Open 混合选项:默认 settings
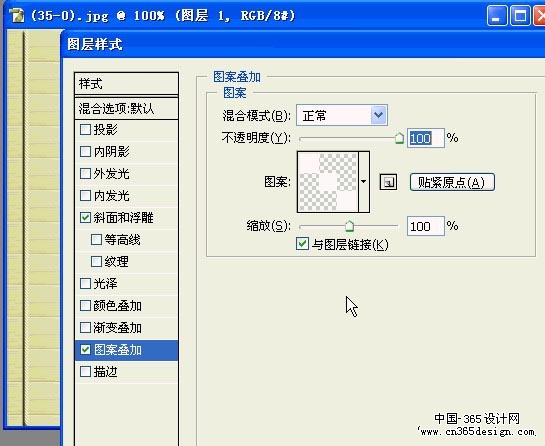The image size is (545, 446). 127,108
